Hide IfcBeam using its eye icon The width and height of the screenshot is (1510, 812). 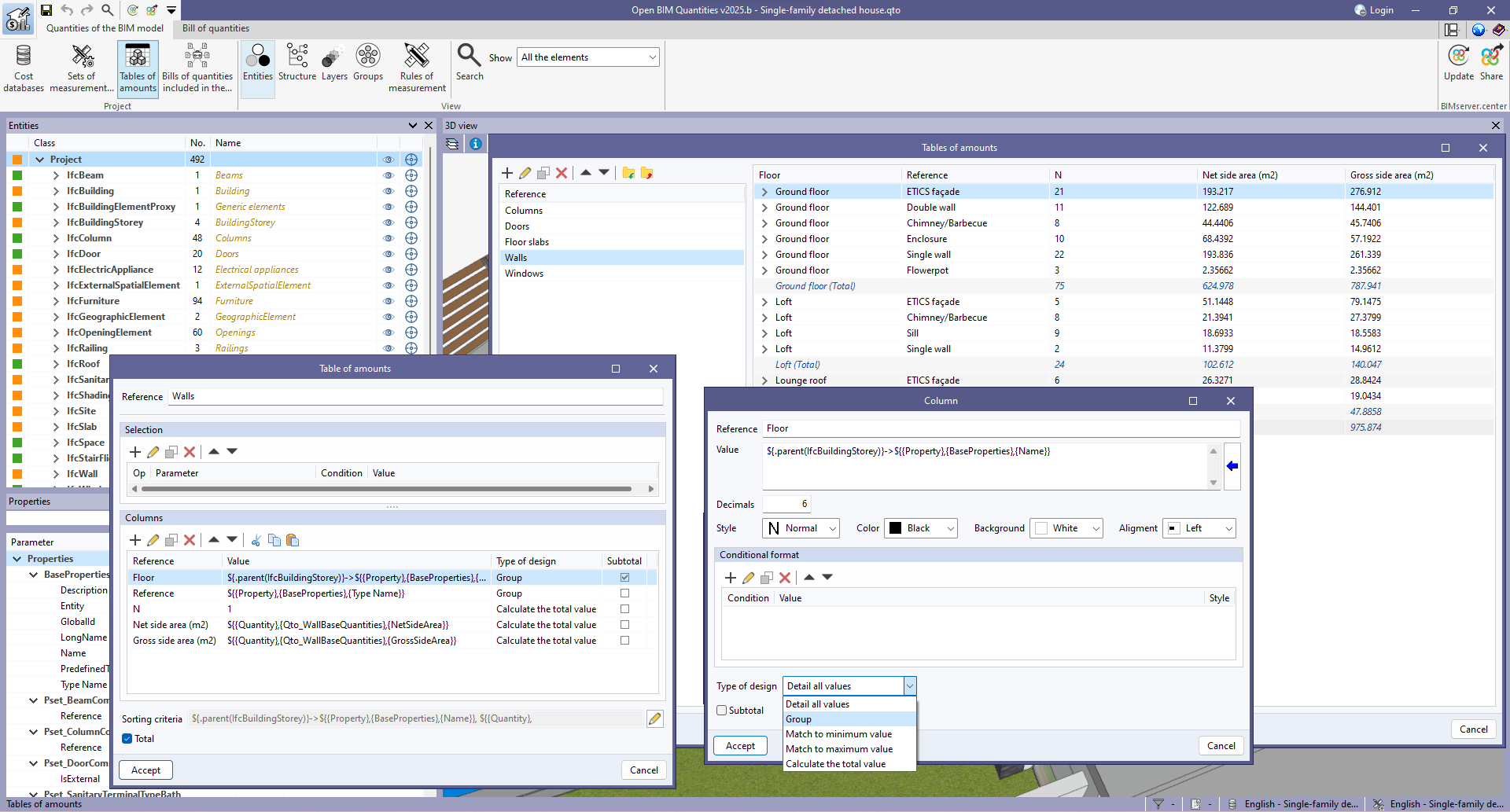pyautogui.click(x=388, y=175)
